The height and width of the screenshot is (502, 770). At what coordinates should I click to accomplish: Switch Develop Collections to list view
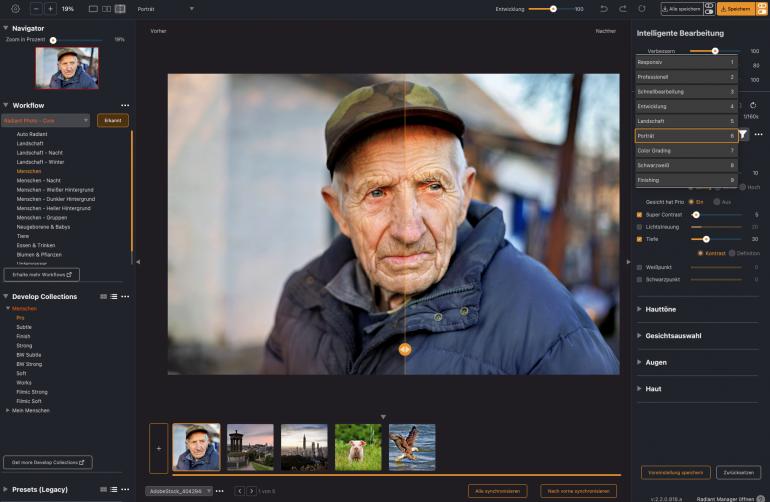click(114, 296)
